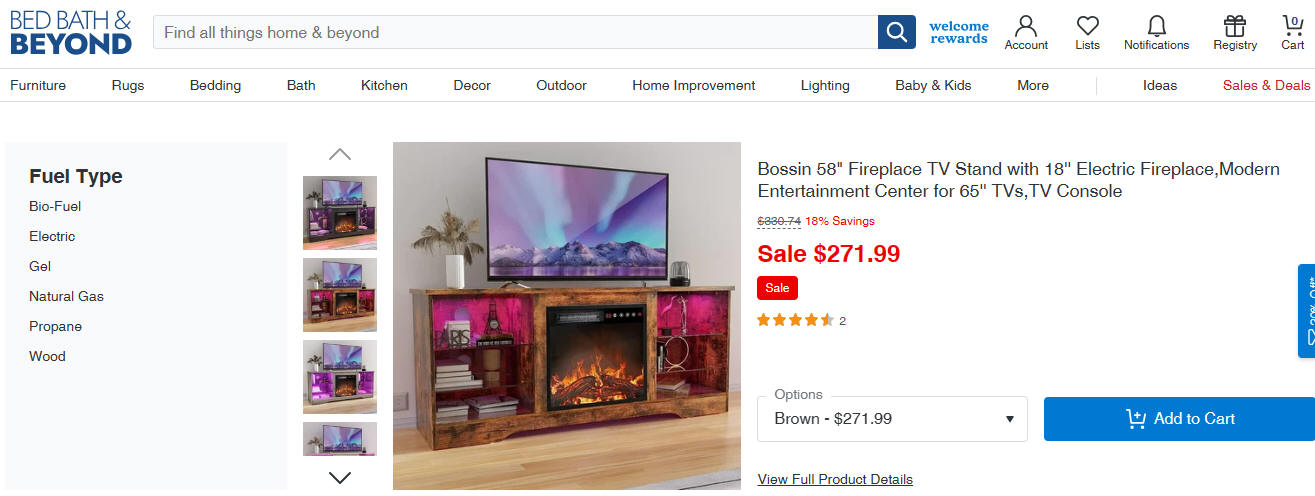Open welcome rewards link
The width and height of the screenshot is (1315, 496).
(x=958, y=32)
